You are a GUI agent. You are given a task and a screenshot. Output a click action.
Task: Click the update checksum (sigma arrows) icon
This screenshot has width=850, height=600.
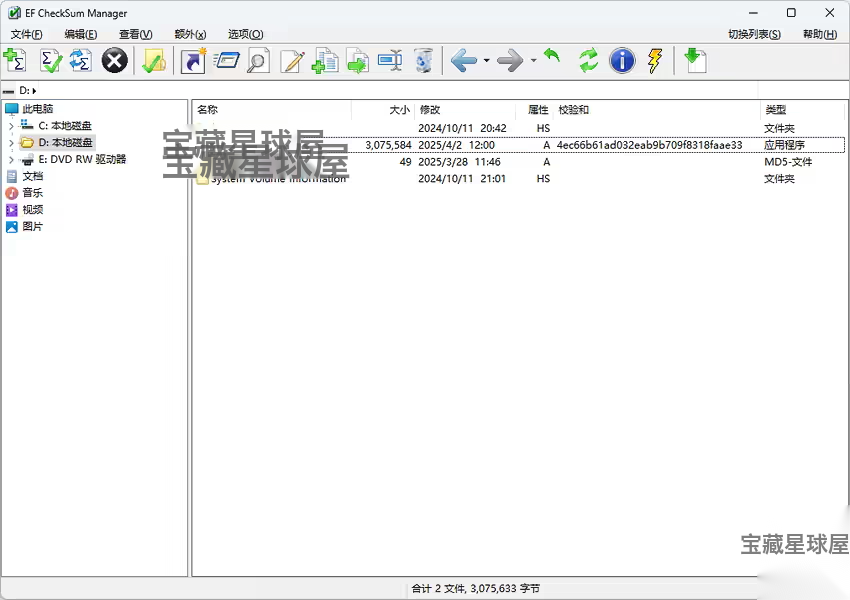[81, 60]
